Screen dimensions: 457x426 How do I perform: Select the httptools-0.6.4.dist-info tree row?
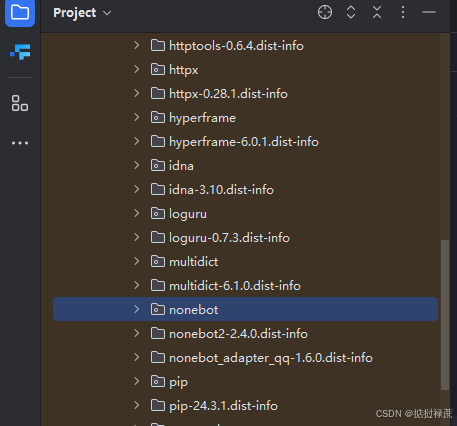coord(245,45)
